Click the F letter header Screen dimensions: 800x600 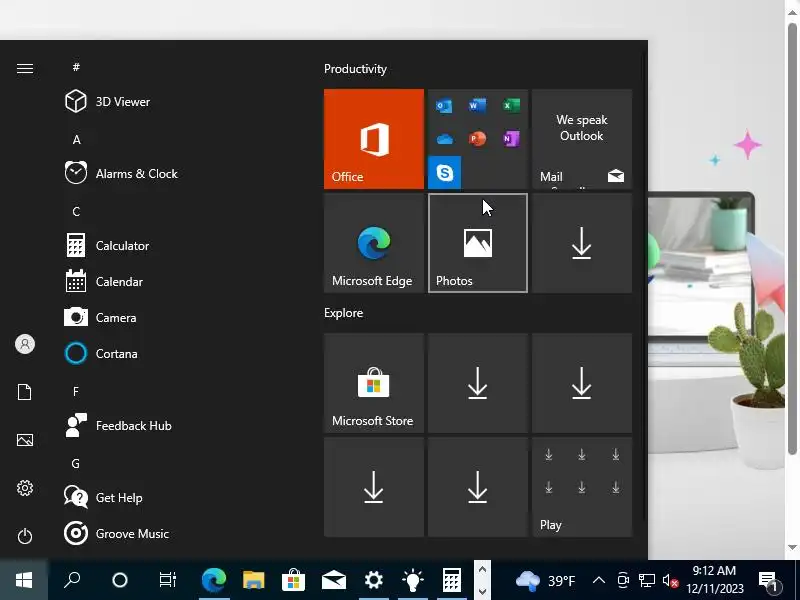pyautogui.click(x=76, y=391)
